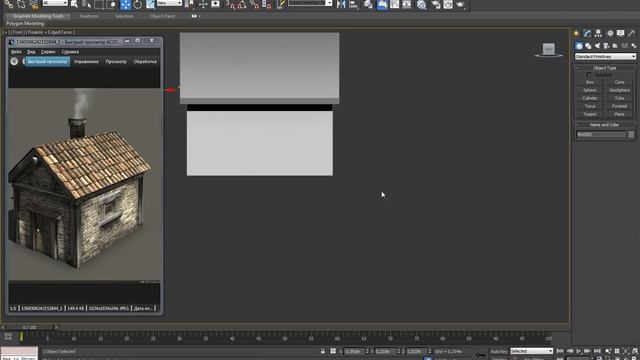
Task: Click the Mirror tool icon
Action: pyautogui.click(x=341, y=4)
